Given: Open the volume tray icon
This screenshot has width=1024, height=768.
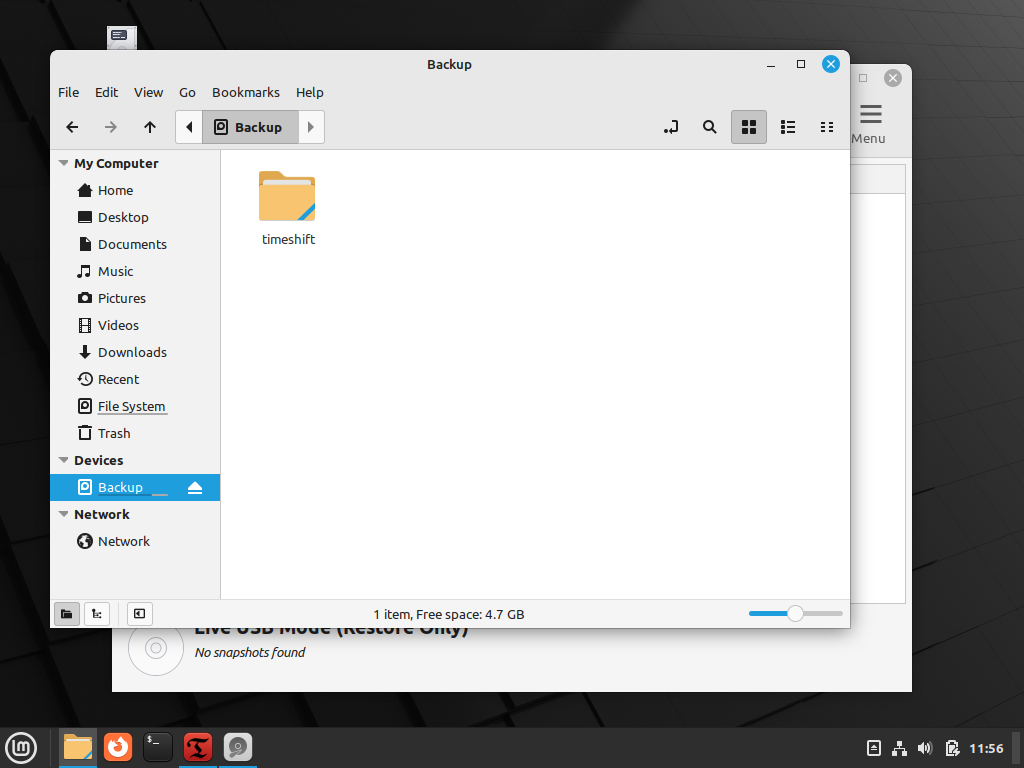Looking at the screenshot, I should click(925, 748).
